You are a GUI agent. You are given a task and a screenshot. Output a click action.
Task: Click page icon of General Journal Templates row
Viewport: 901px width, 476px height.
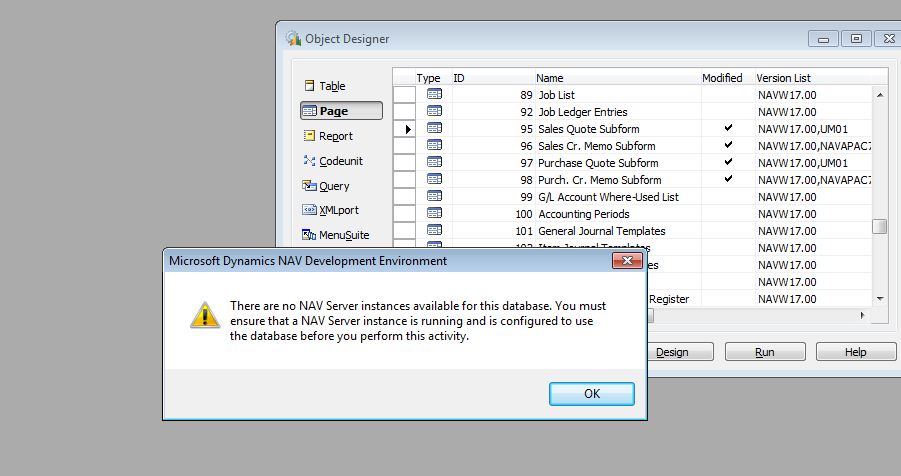pyautogui.click(x=434, y=230)
